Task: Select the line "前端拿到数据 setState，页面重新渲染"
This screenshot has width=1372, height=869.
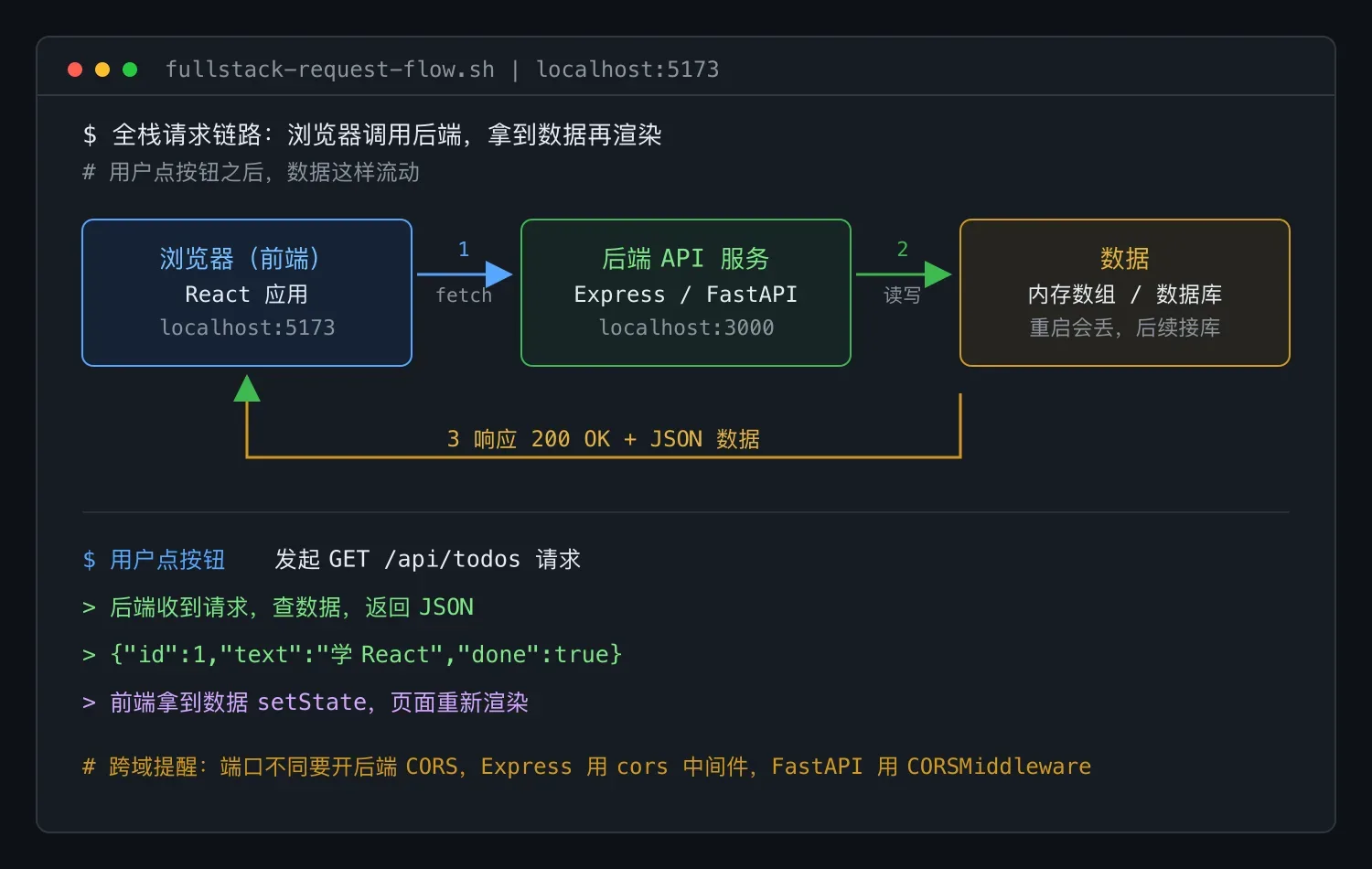Action: (319, 703)
